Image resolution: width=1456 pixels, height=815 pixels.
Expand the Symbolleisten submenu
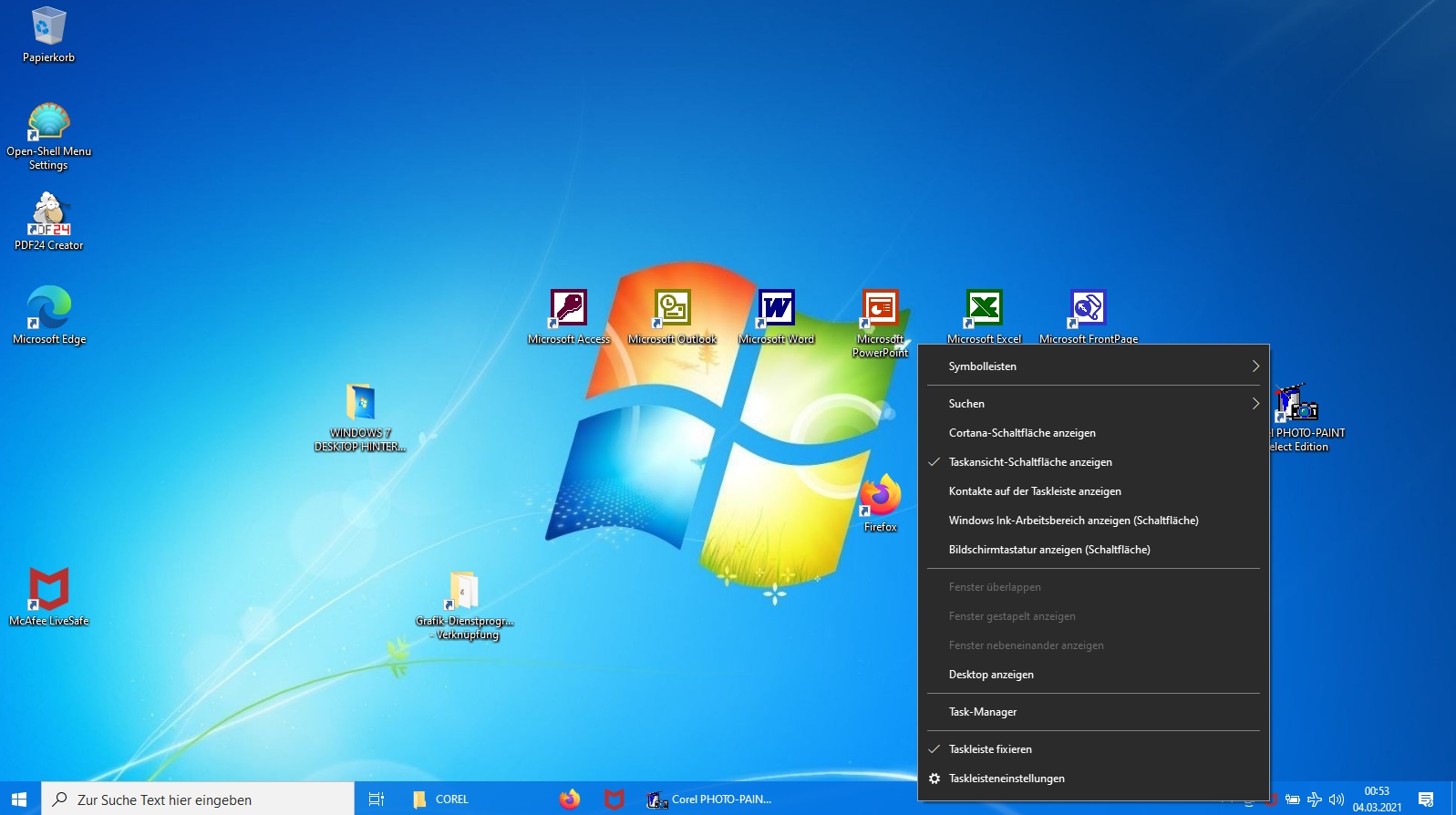[1093, 366]
